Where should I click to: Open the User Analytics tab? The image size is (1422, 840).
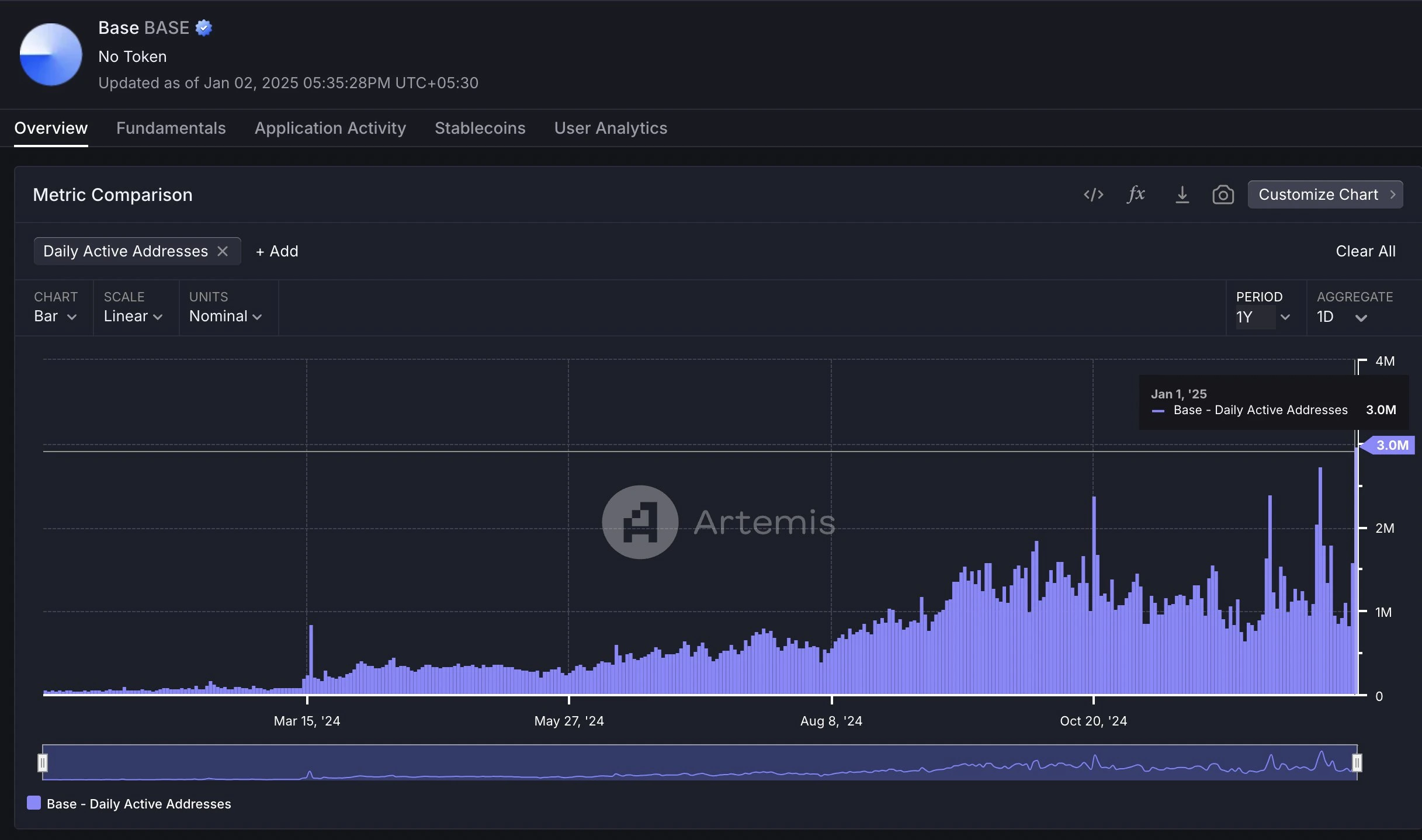point(611,128)
